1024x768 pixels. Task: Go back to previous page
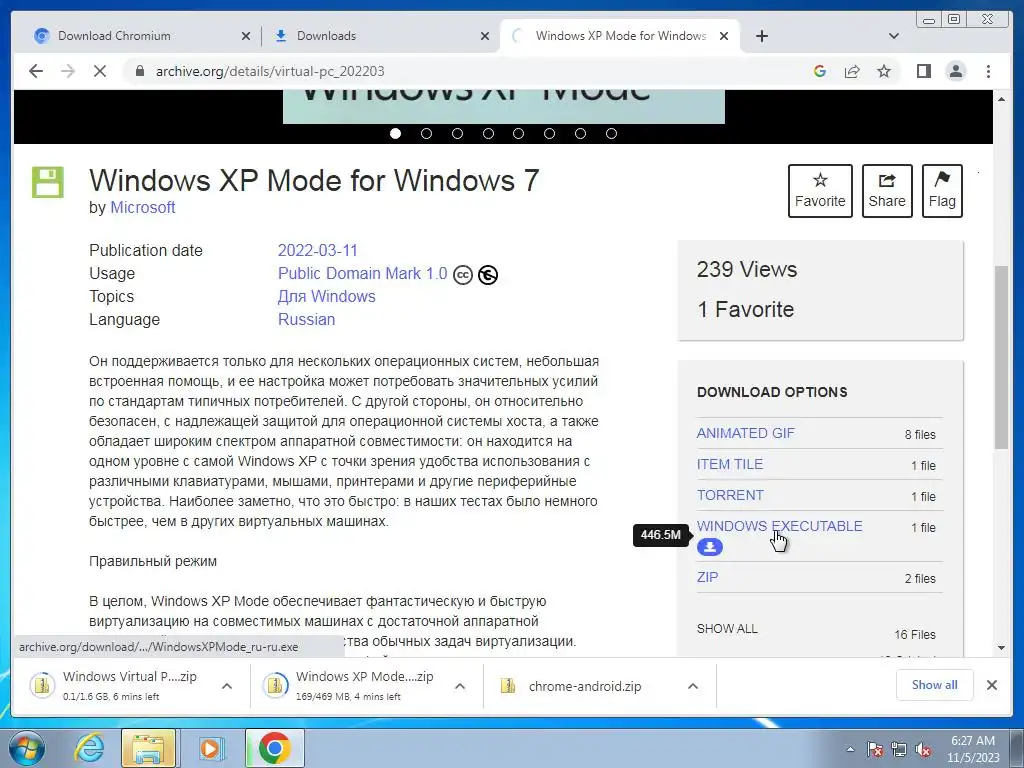(x=36, y=71)
